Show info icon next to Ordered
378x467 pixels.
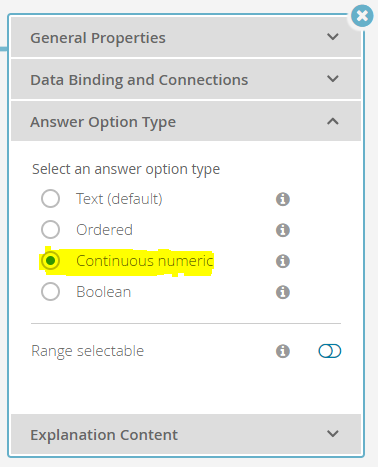[x=283, y=230]
